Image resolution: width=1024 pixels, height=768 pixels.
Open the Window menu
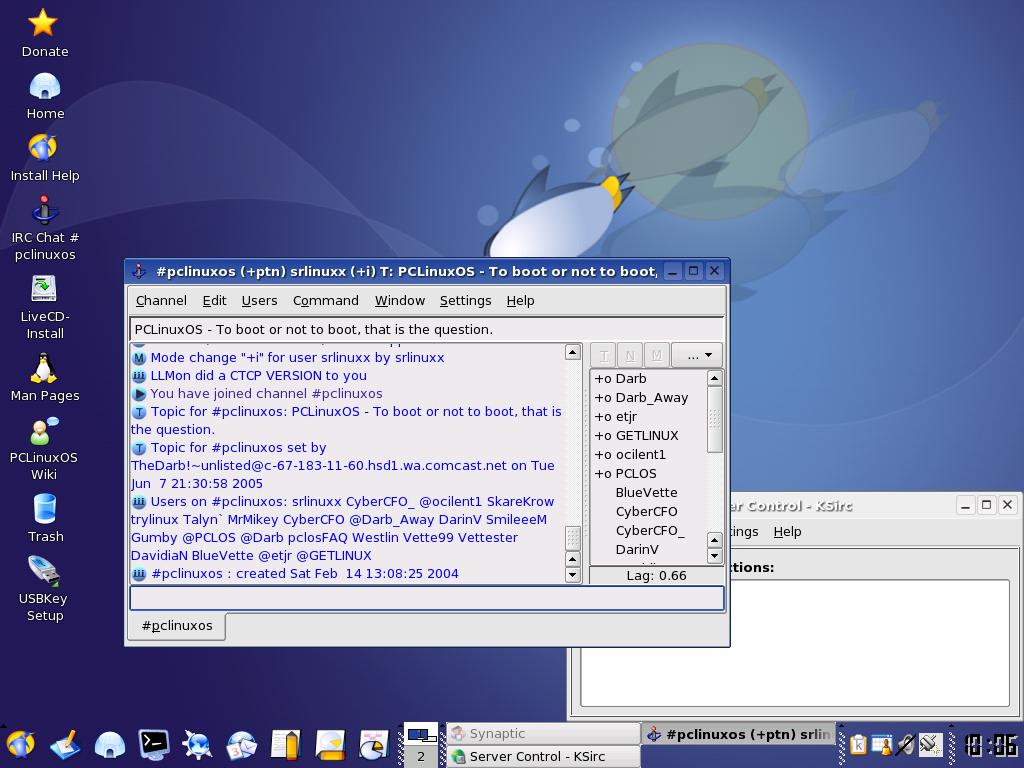(400, 300)
